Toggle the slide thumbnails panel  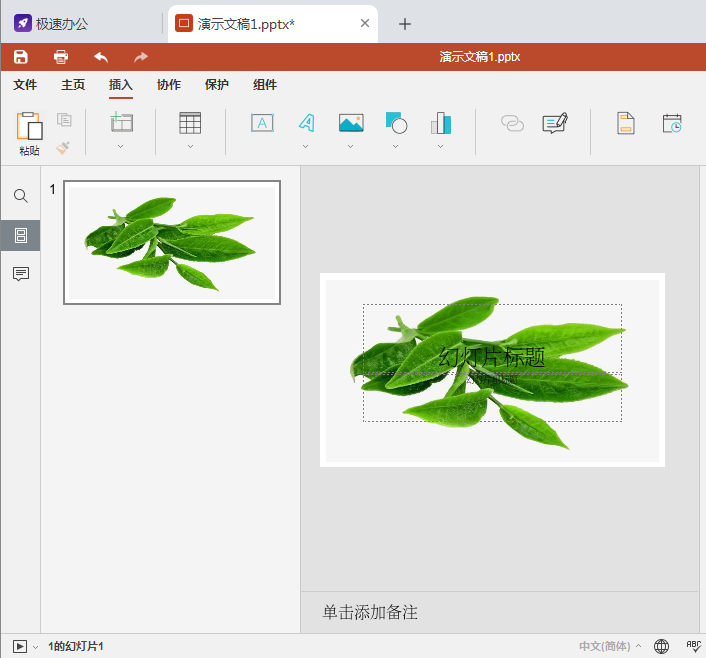click(20, 235)
